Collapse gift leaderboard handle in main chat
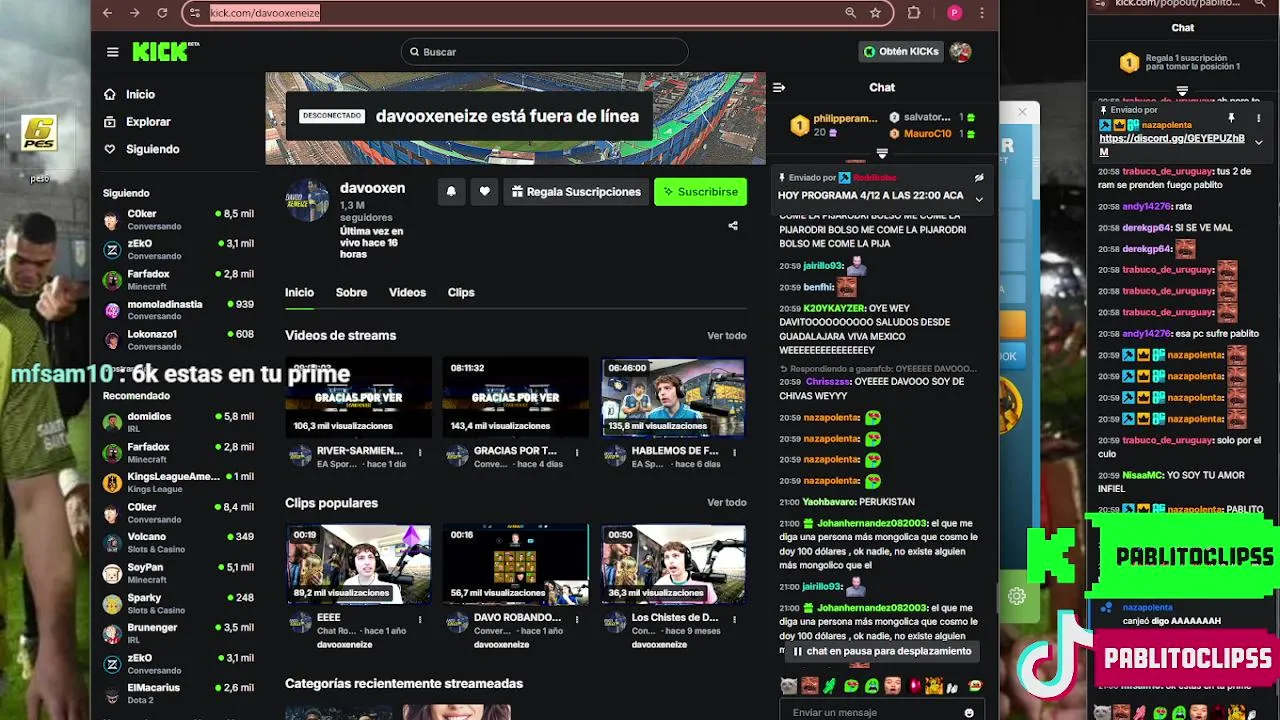Image resolution: width=1280 pixels, height=720 pixels. pos(882,154)
